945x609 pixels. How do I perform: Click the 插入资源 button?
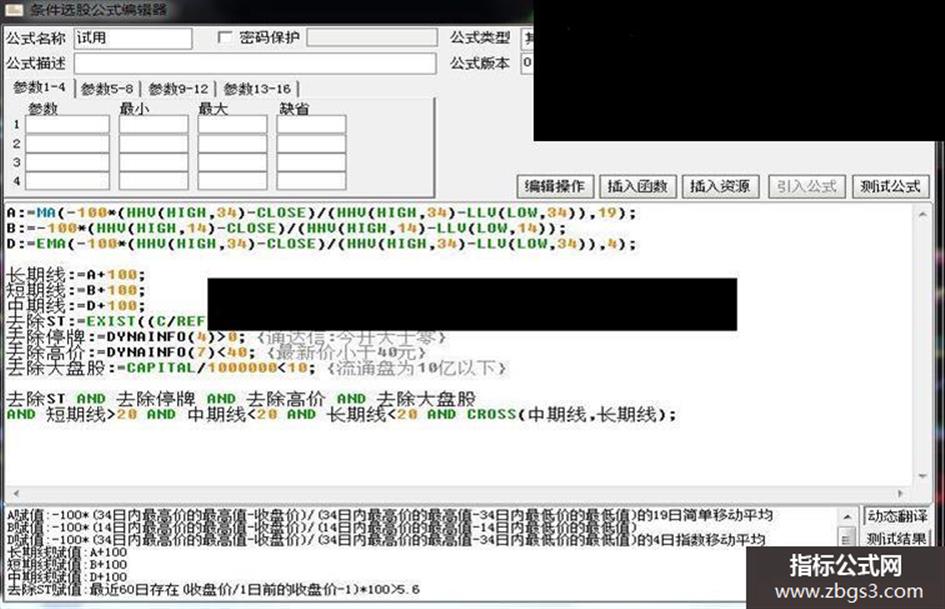pos(720,186)
